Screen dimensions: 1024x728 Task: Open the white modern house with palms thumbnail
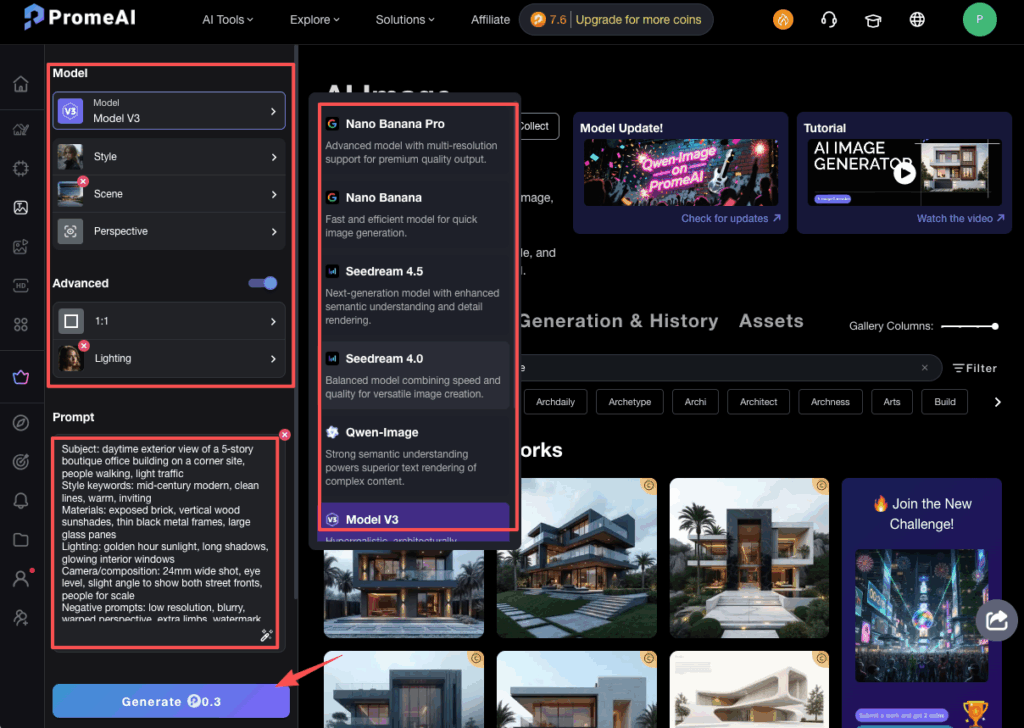pyautogui.click(x=749, y=558)
